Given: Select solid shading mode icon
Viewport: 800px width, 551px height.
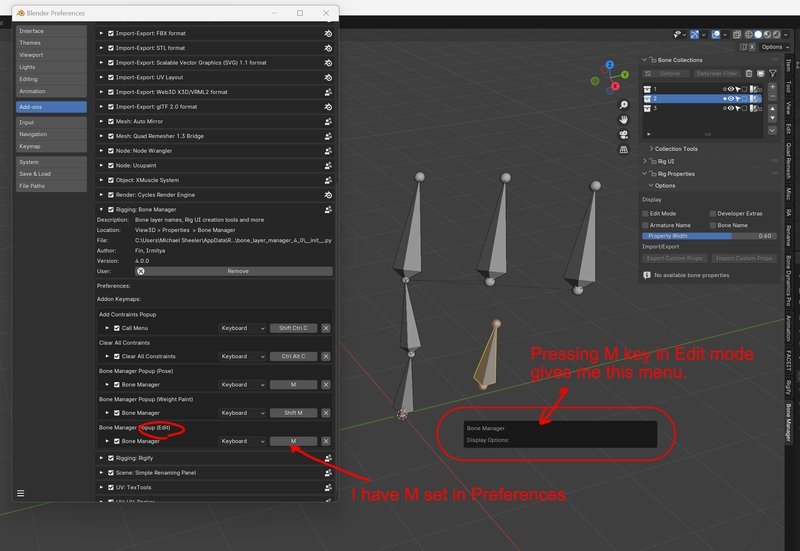Looking at the screenshot, I should pyautogui.click(x=758, y=35).
